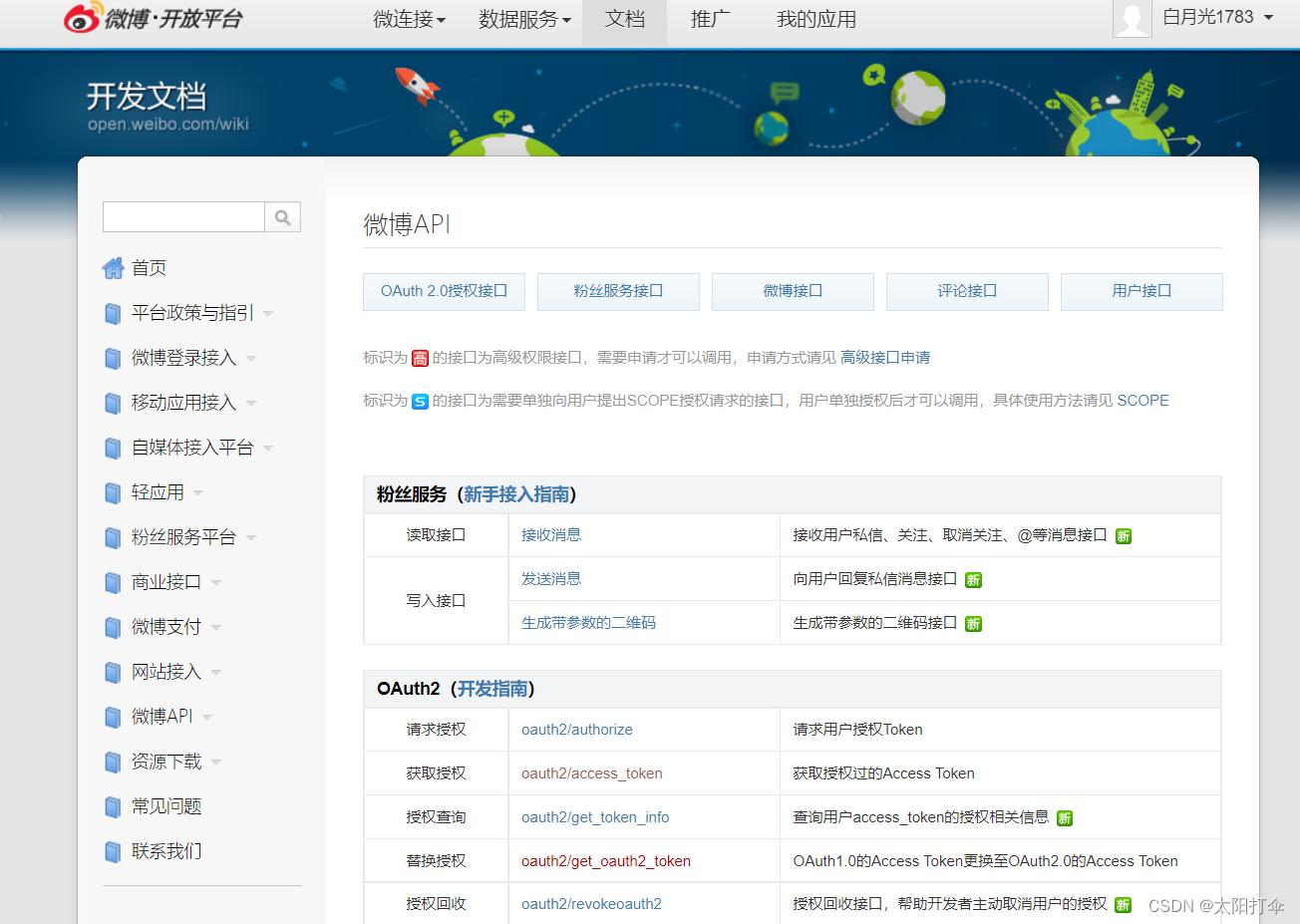Click the book icon beside 微博API

pyautogui.click(x=112, y=716)
